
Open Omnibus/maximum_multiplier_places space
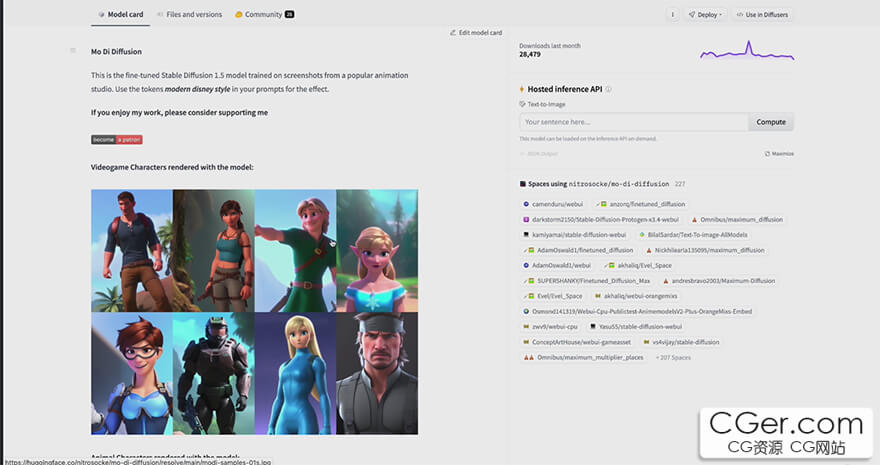point(584,357)
